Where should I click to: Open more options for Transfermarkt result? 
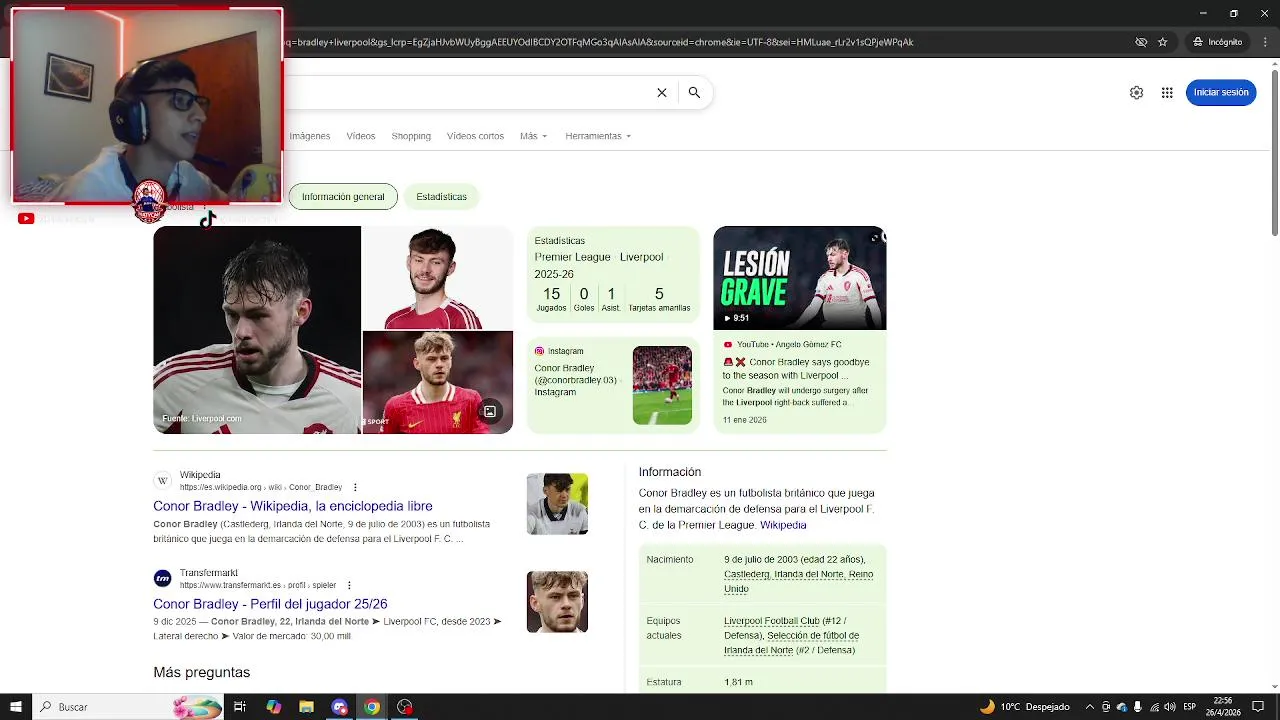tap(349, 585)
